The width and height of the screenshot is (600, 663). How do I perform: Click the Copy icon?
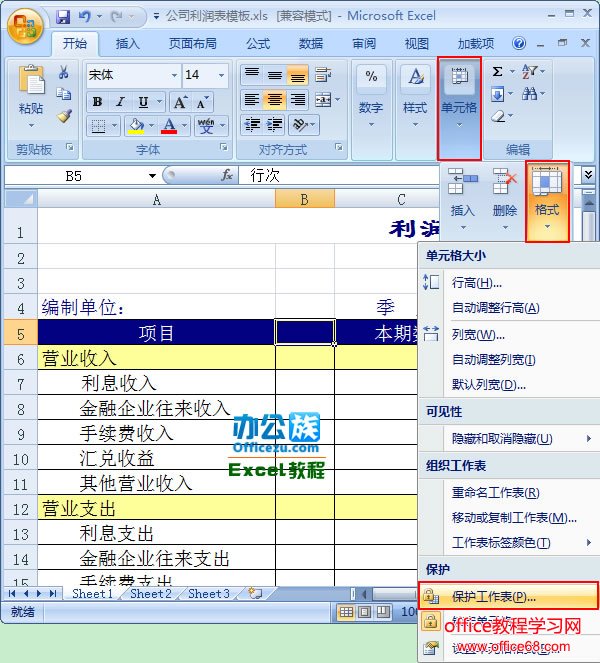(x=63, y=94)
